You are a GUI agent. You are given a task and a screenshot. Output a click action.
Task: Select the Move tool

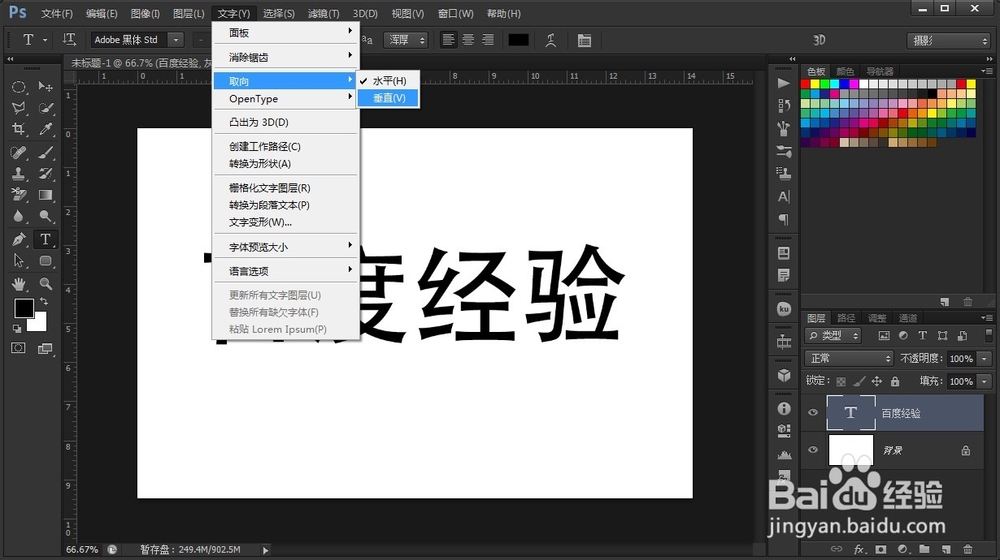(x=45, y=87)
